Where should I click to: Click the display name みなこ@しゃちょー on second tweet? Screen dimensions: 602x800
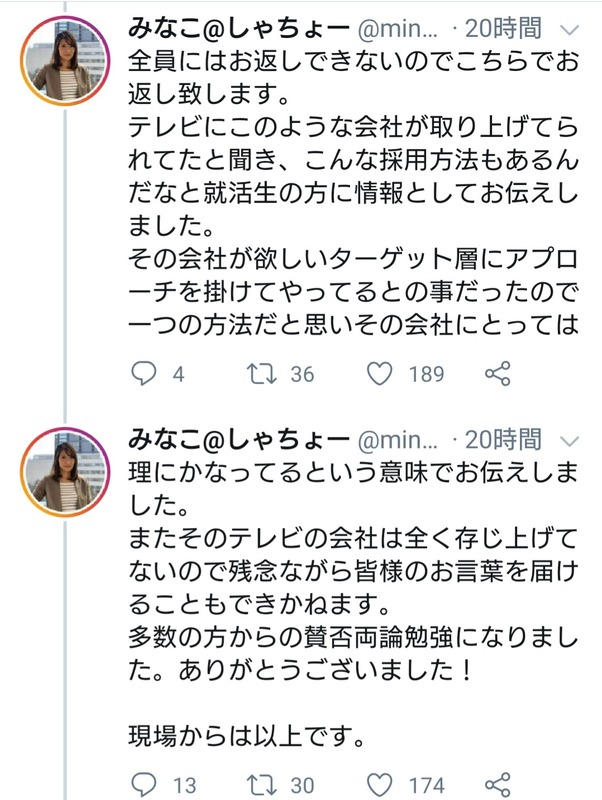238,440
